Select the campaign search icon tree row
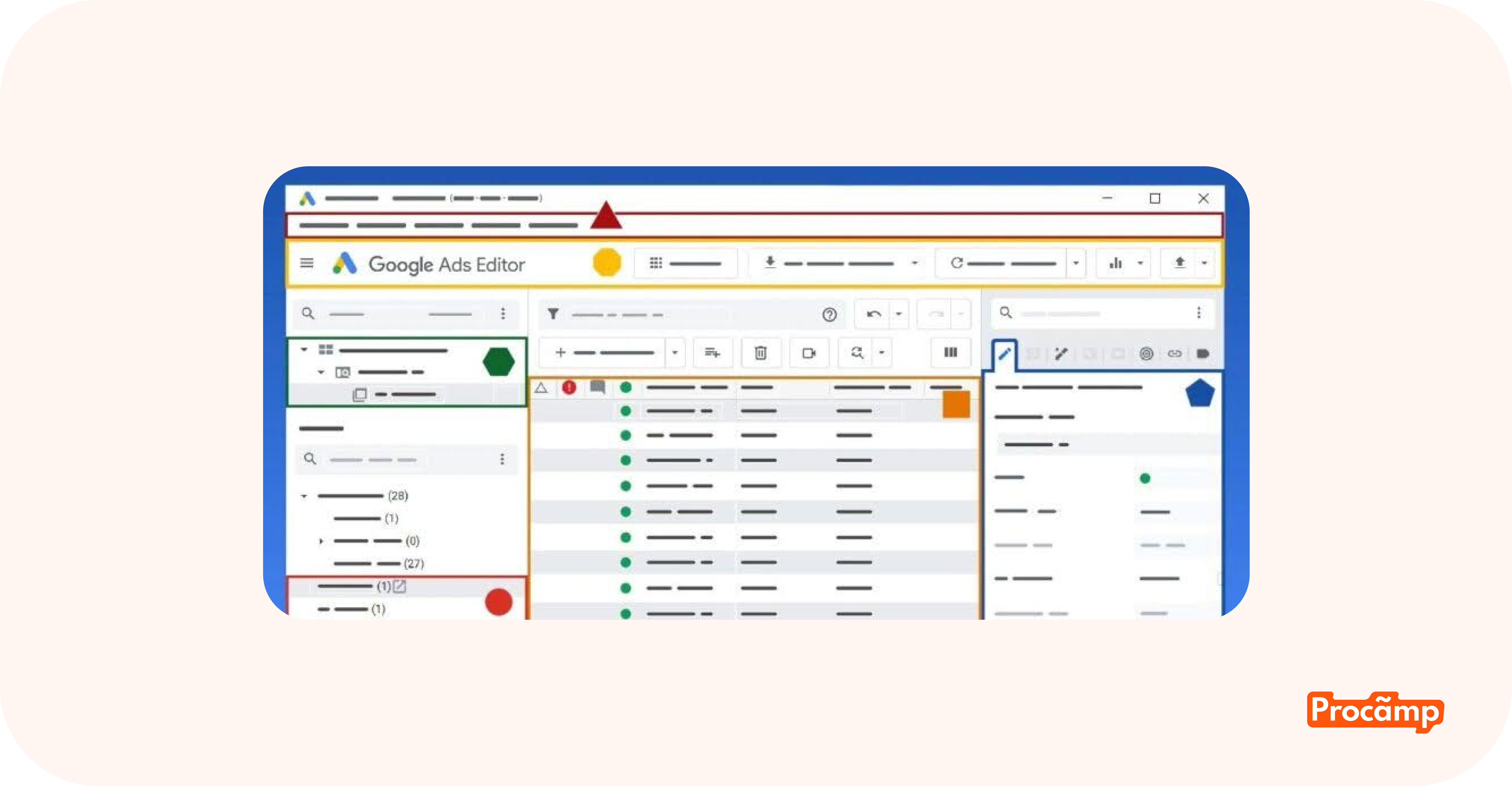Viewport: 1512px width, 786px height. [x=407, y=373]
